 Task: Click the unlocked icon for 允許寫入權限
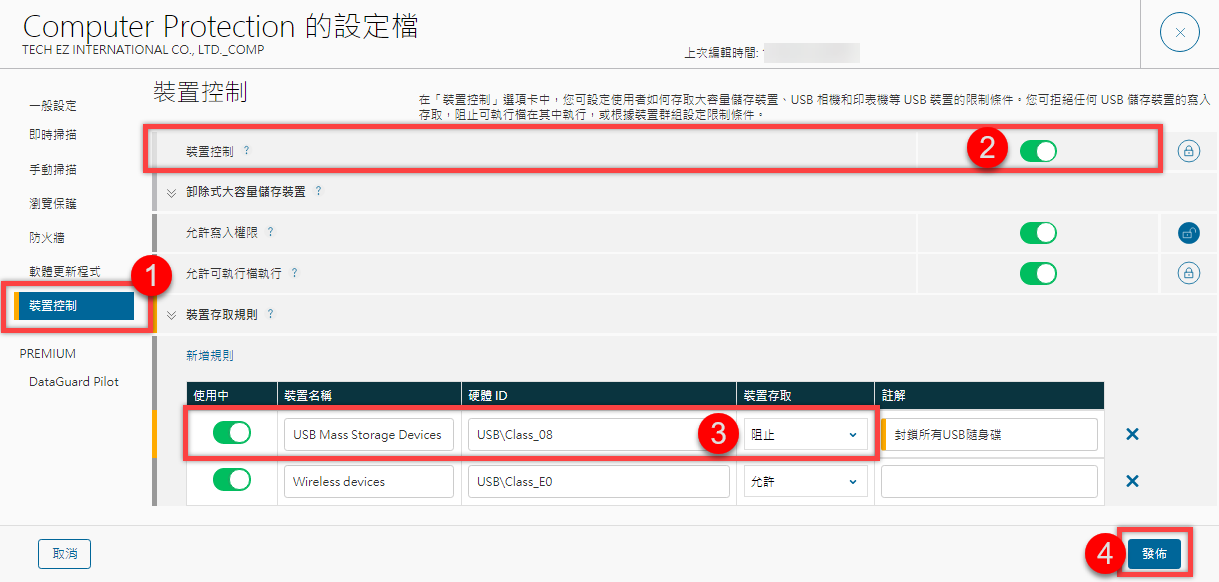pos(1188,233)
